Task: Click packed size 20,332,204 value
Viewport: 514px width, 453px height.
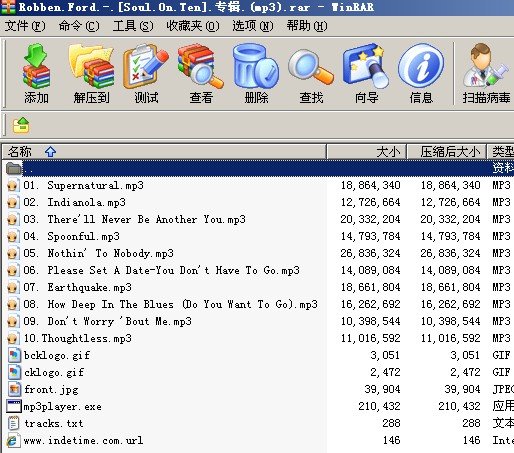Action: pos(450,219)
